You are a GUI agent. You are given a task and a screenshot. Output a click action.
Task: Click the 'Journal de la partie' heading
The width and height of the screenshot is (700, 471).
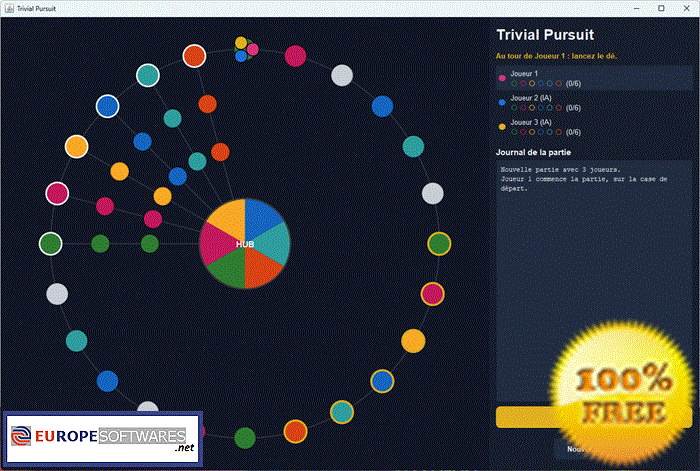pos(533,152)
